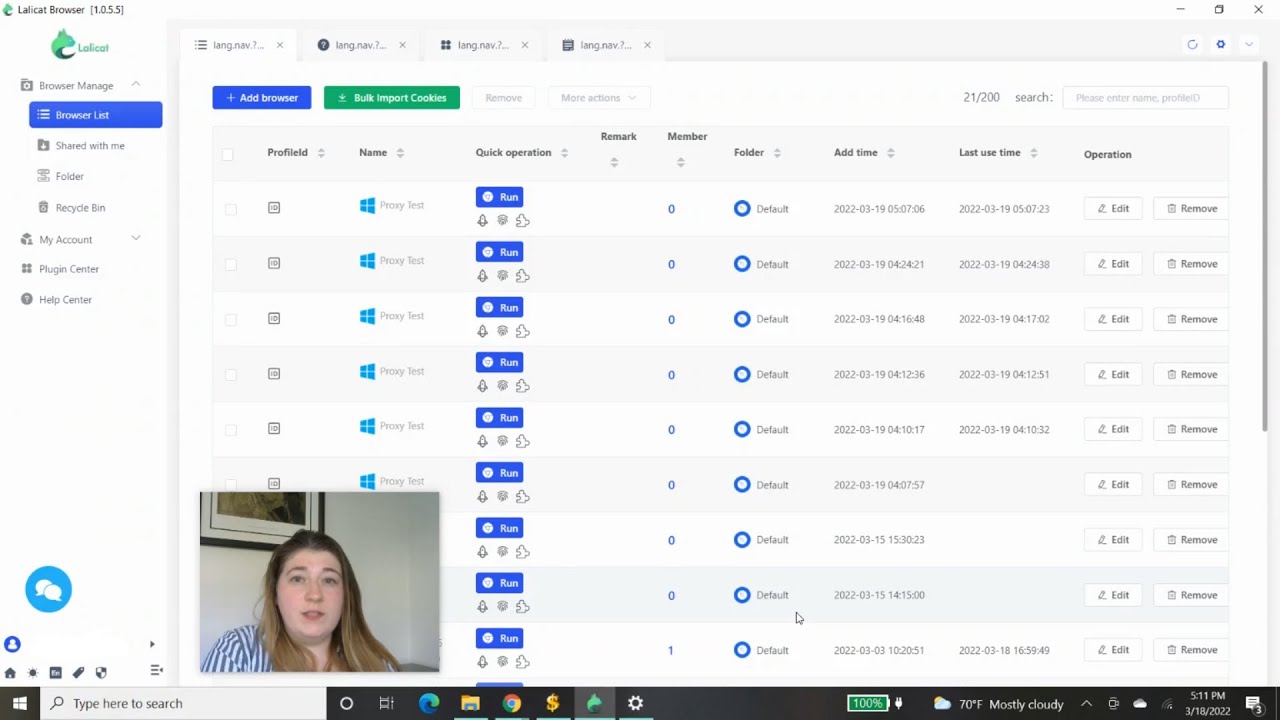This screenshot has height=720, width=1280.
Task: Click the home icon in sidebar footer
Action: [10, 673]
